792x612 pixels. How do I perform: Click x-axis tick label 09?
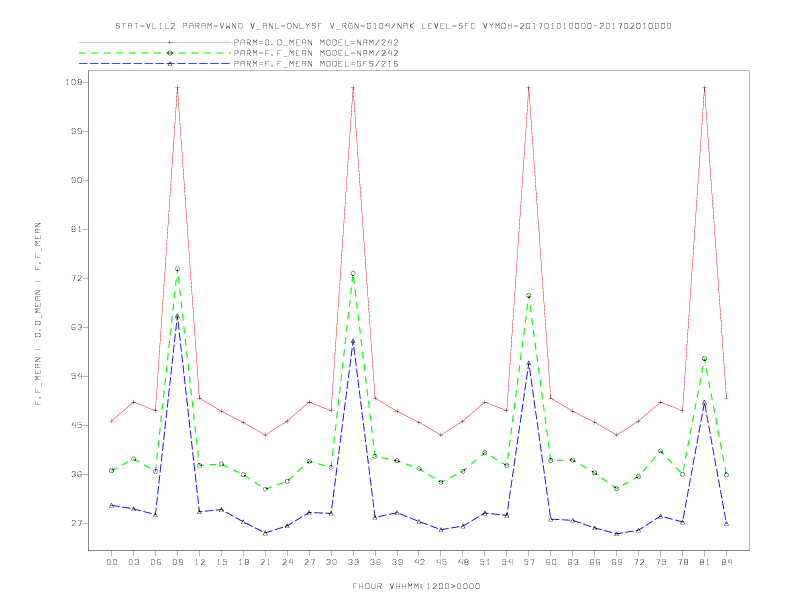pyautogui.click(x=177, y=562)
